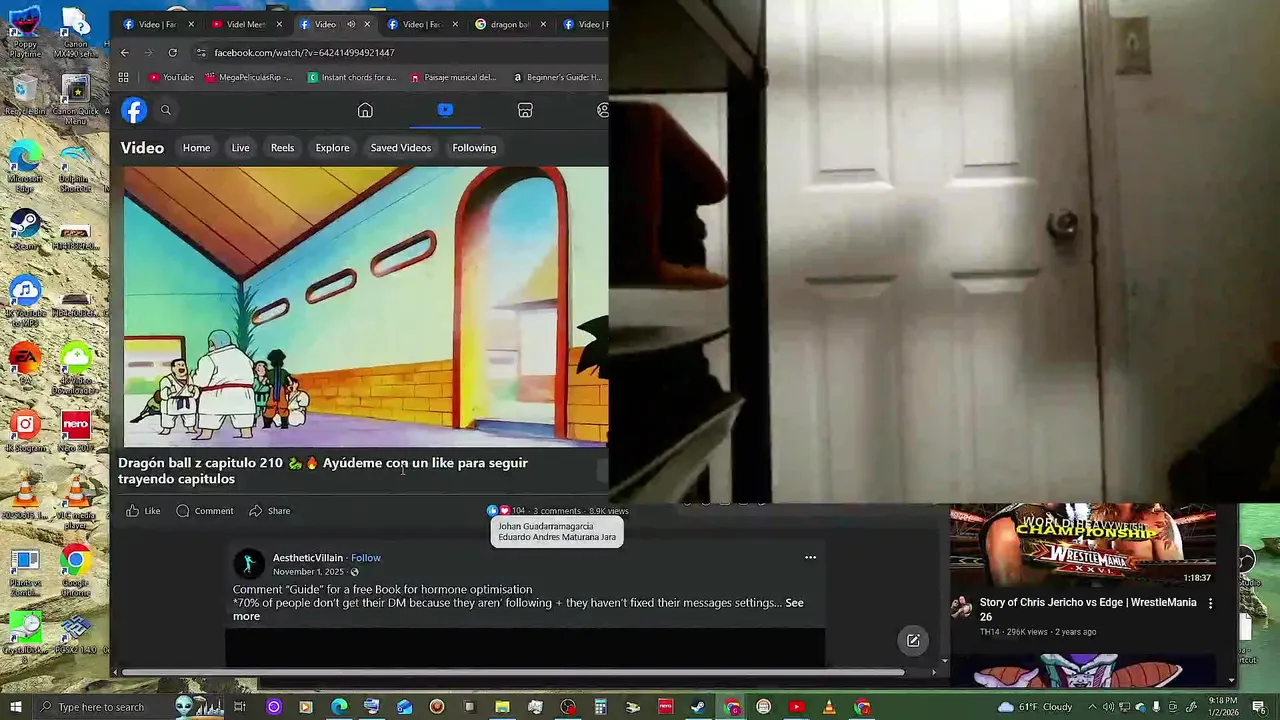Click the browser back arrow
Viewport: 1280px width, 720px height.
124,52
